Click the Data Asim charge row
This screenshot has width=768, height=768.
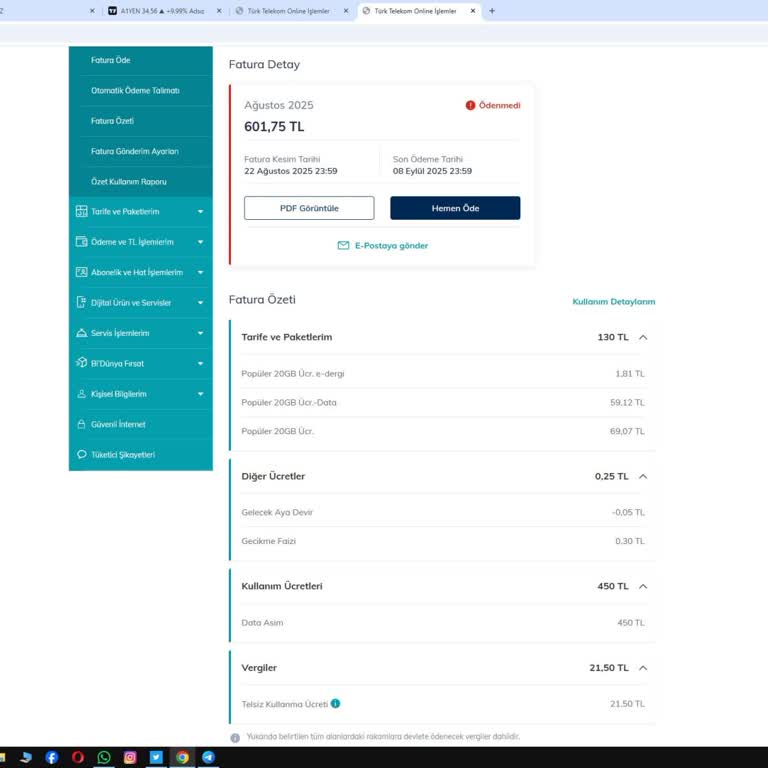tap(443, 623)
